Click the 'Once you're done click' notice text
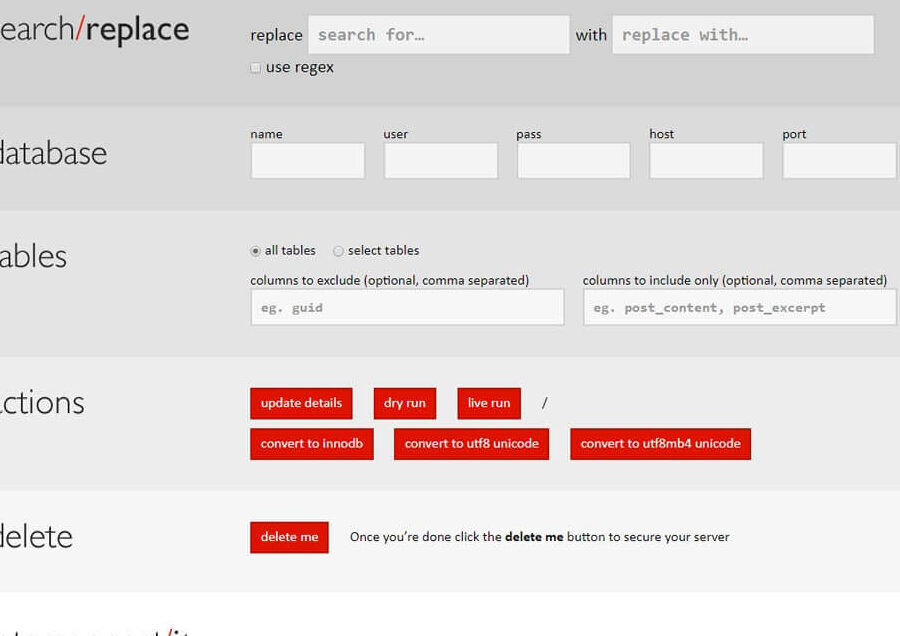The height and width of the screenshot is (636, 900). pyautogui.click(x=540, y=537)
